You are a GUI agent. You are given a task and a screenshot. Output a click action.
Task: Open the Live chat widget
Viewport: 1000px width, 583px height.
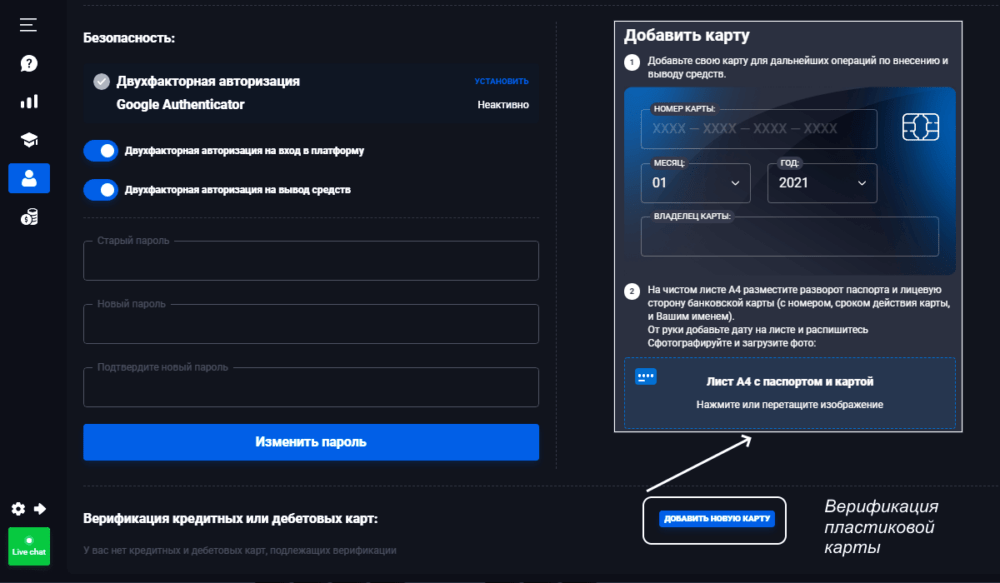[29, 546]
